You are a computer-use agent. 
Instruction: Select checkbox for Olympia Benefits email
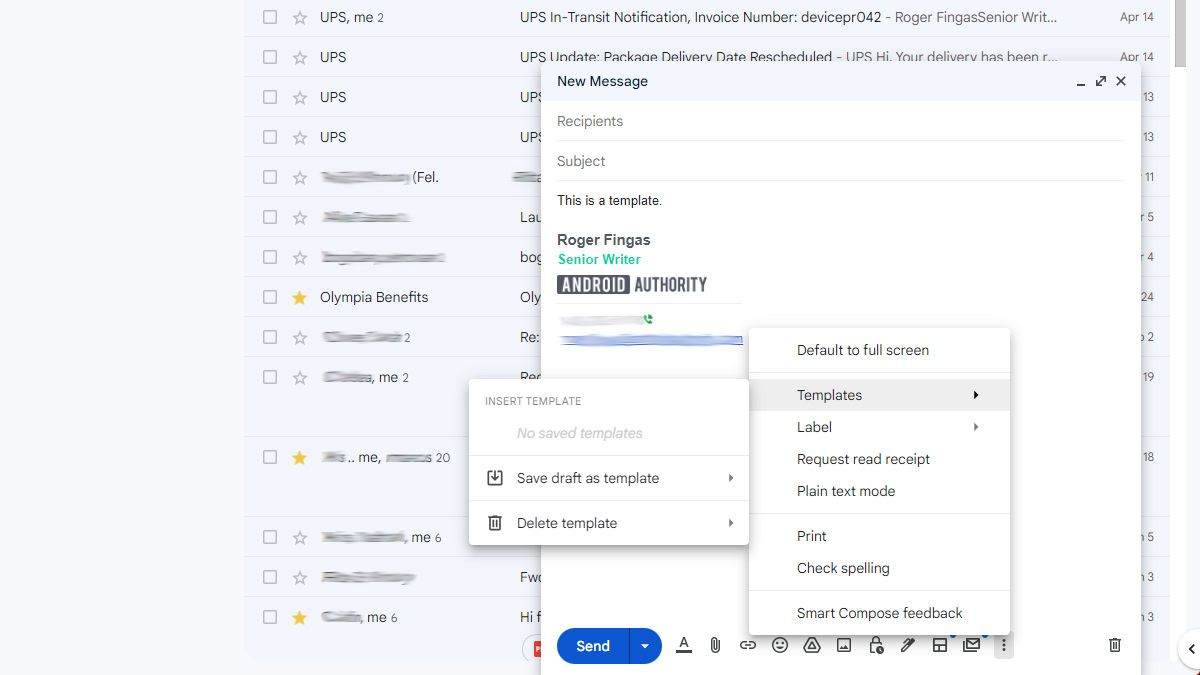click(270, 297)
